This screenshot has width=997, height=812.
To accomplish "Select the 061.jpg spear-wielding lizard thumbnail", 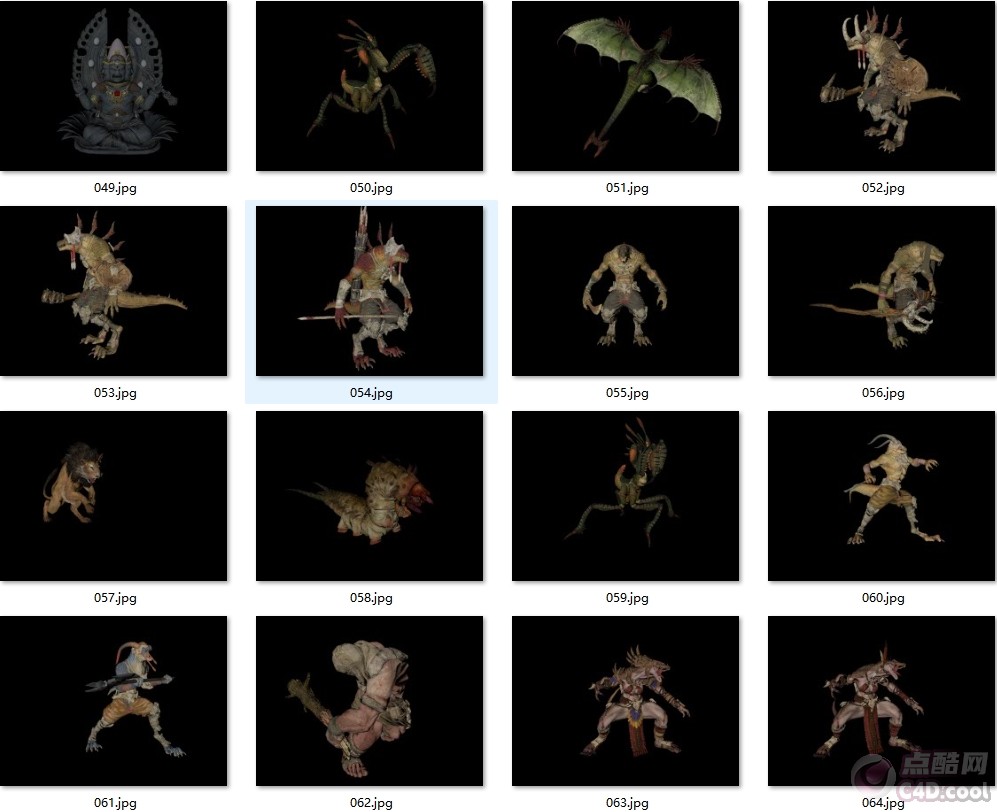I will tap(113, 701).
